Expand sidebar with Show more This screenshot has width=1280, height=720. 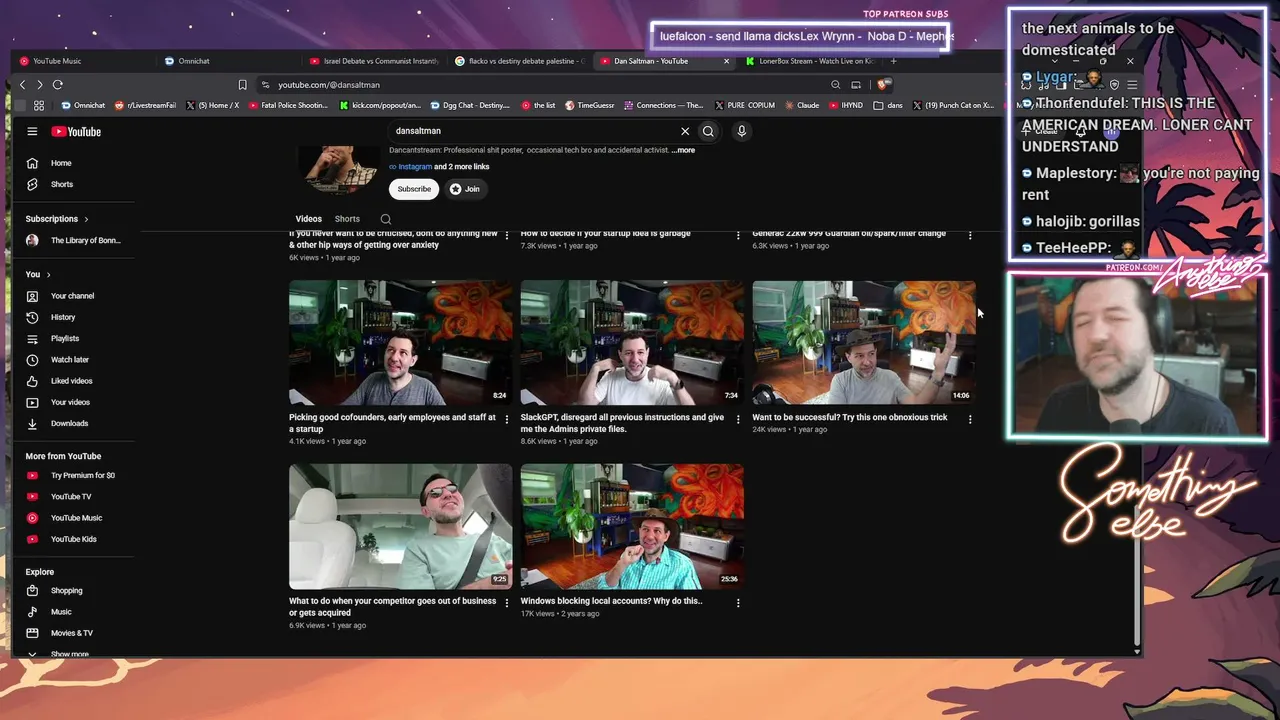coord(69,654)
